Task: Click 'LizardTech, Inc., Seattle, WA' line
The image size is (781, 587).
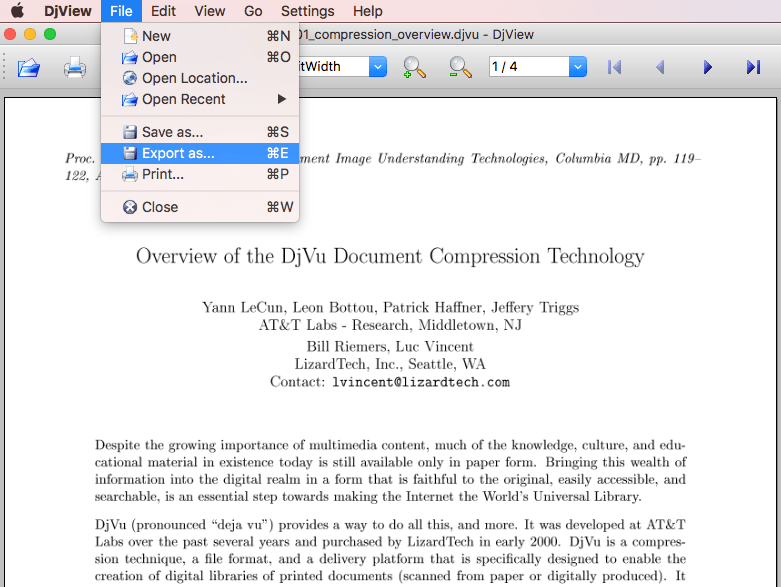Action: point(390,364)
